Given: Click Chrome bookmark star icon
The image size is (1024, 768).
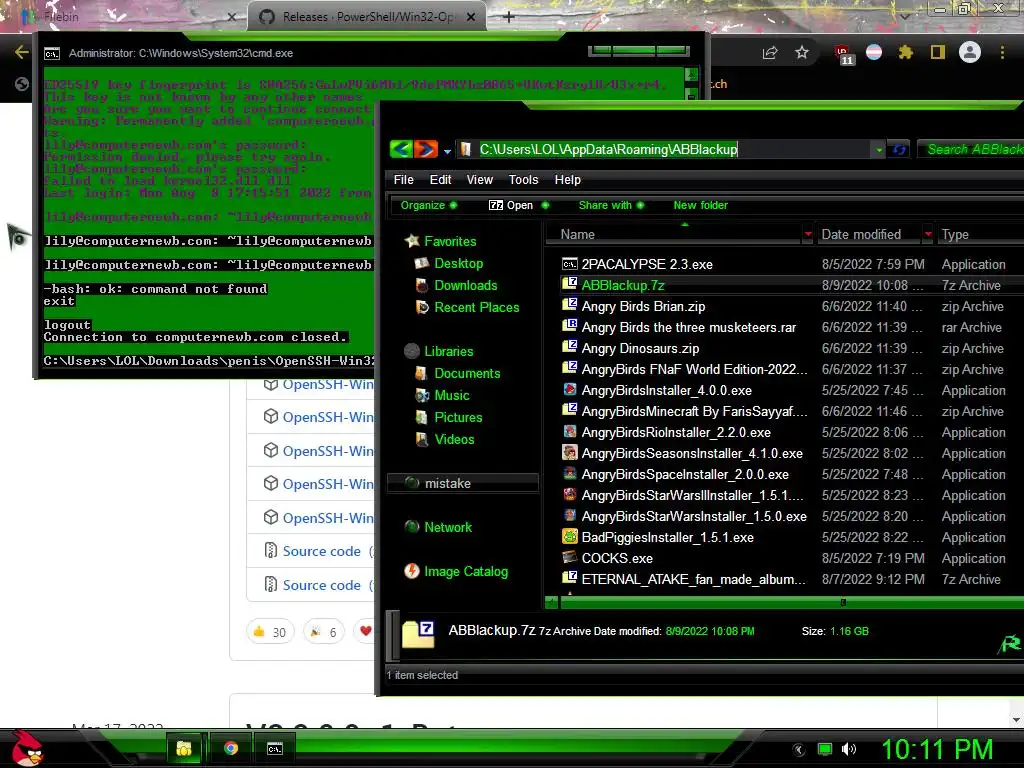Looking at the screenshot, I should [x=802, y=52].
